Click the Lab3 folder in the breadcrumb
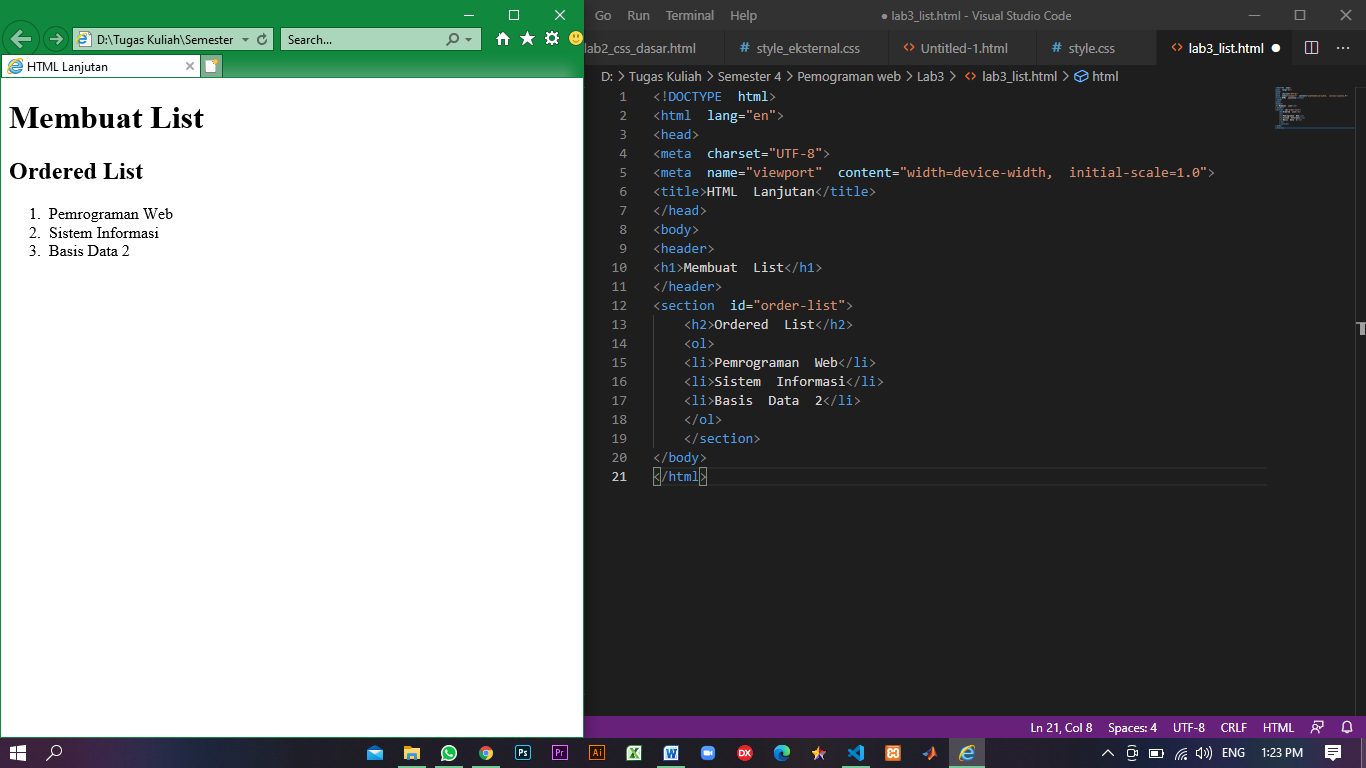The height and width of the screenshot is (768, 1366). pyautogui.click(x=930, y=76)
